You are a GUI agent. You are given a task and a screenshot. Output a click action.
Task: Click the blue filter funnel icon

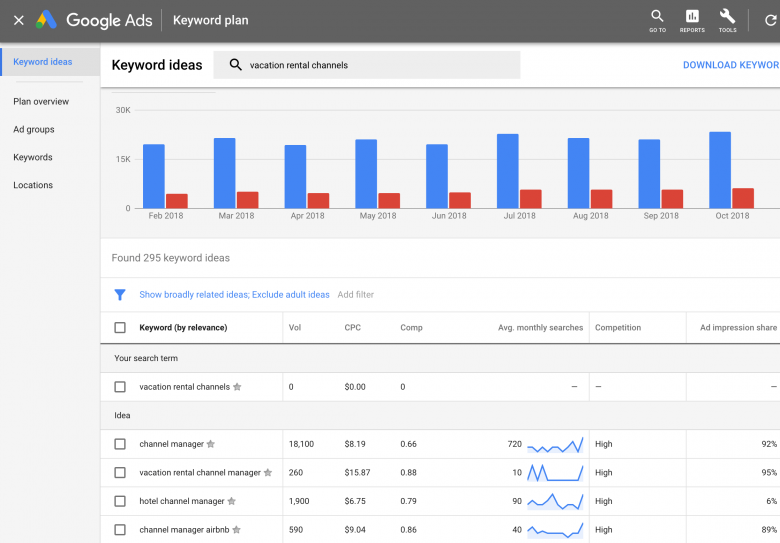tap(120, 295)
